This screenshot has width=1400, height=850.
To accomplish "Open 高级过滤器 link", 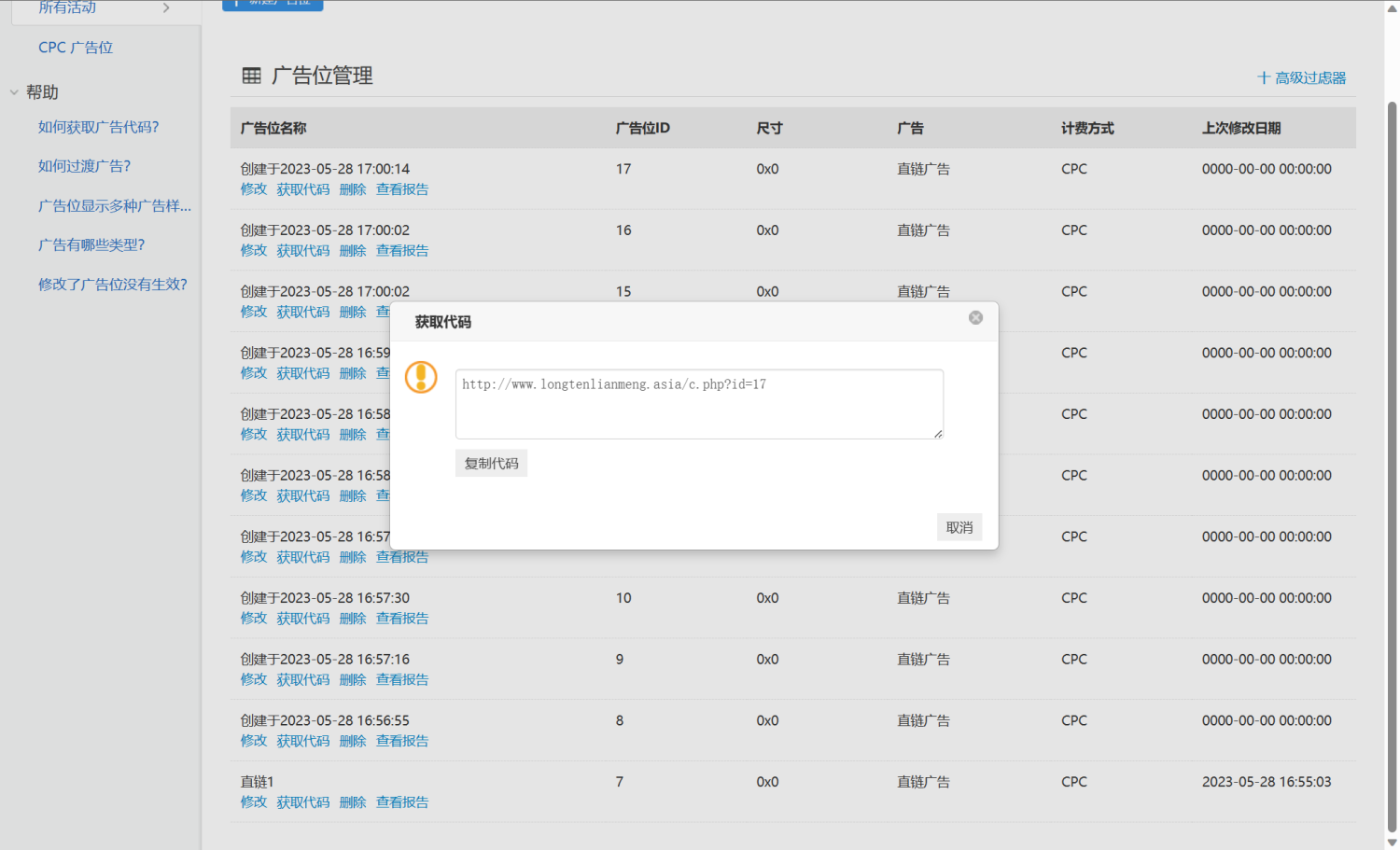I will tap(1310, 77).
